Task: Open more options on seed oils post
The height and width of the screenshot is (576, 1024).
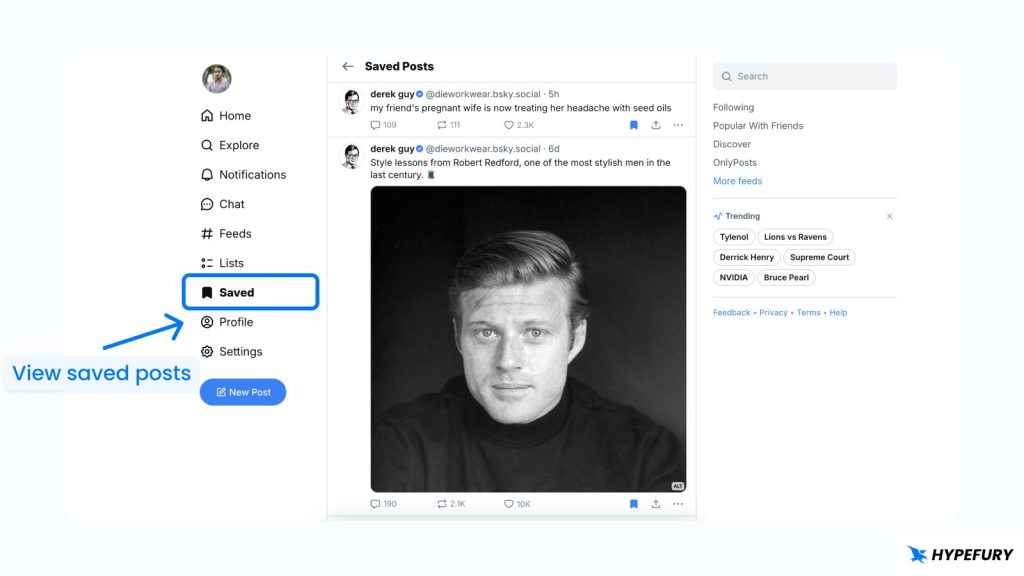Action: tap(678, 125)
